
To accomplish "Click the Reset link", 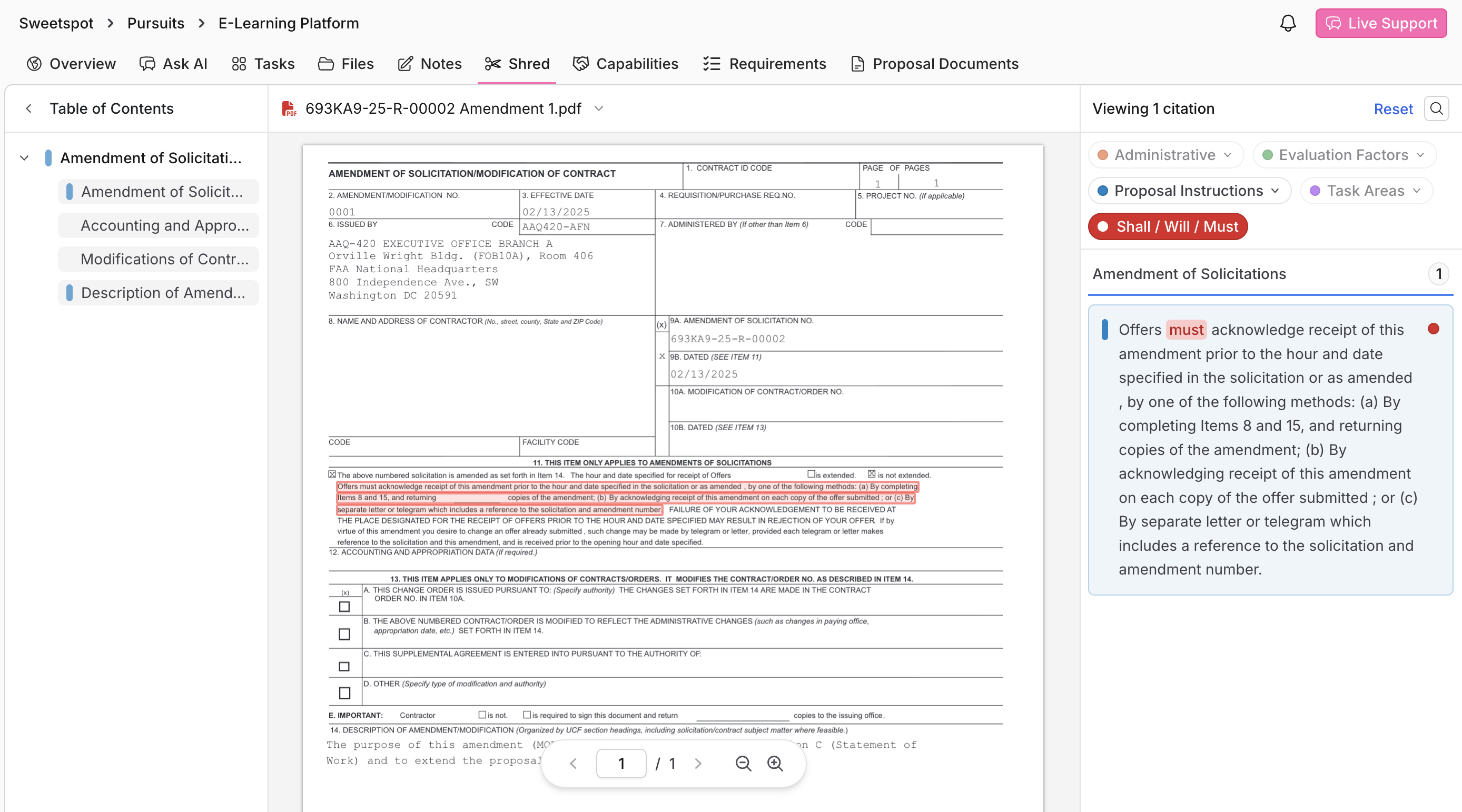I will coord(1393,109).
